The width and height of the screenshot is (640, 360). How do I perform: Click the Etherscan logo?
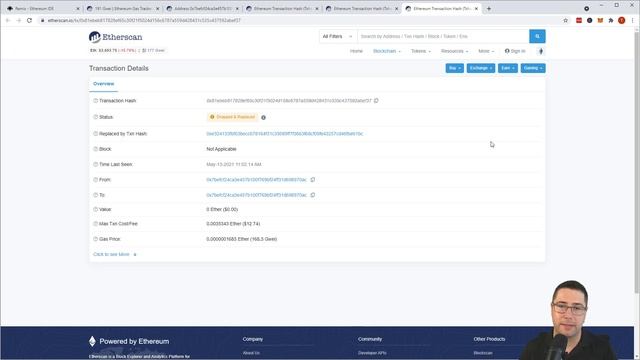[x=116, y=37]
